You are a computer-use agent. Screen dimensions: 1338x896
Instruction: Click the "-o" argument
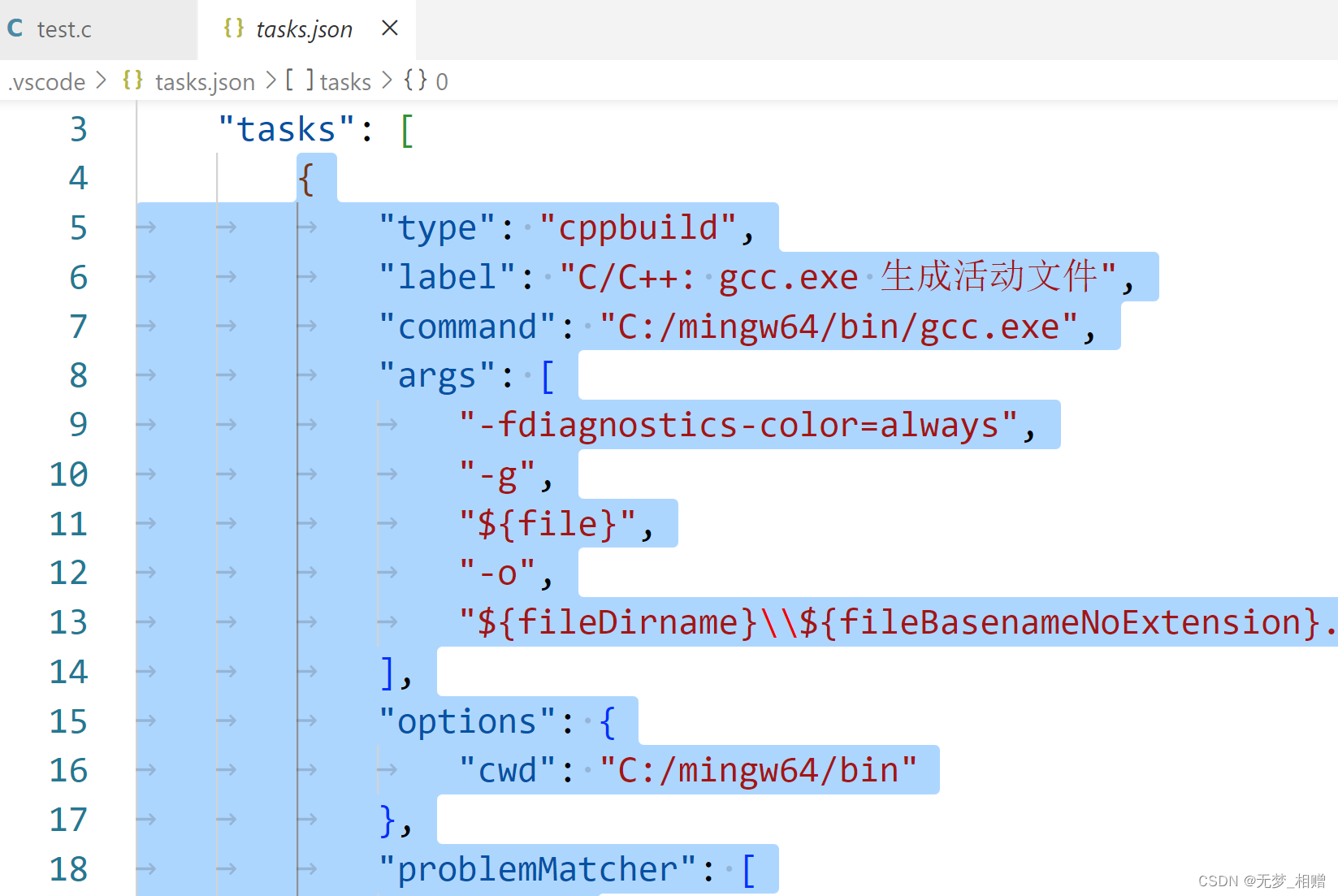coord(497,574)
